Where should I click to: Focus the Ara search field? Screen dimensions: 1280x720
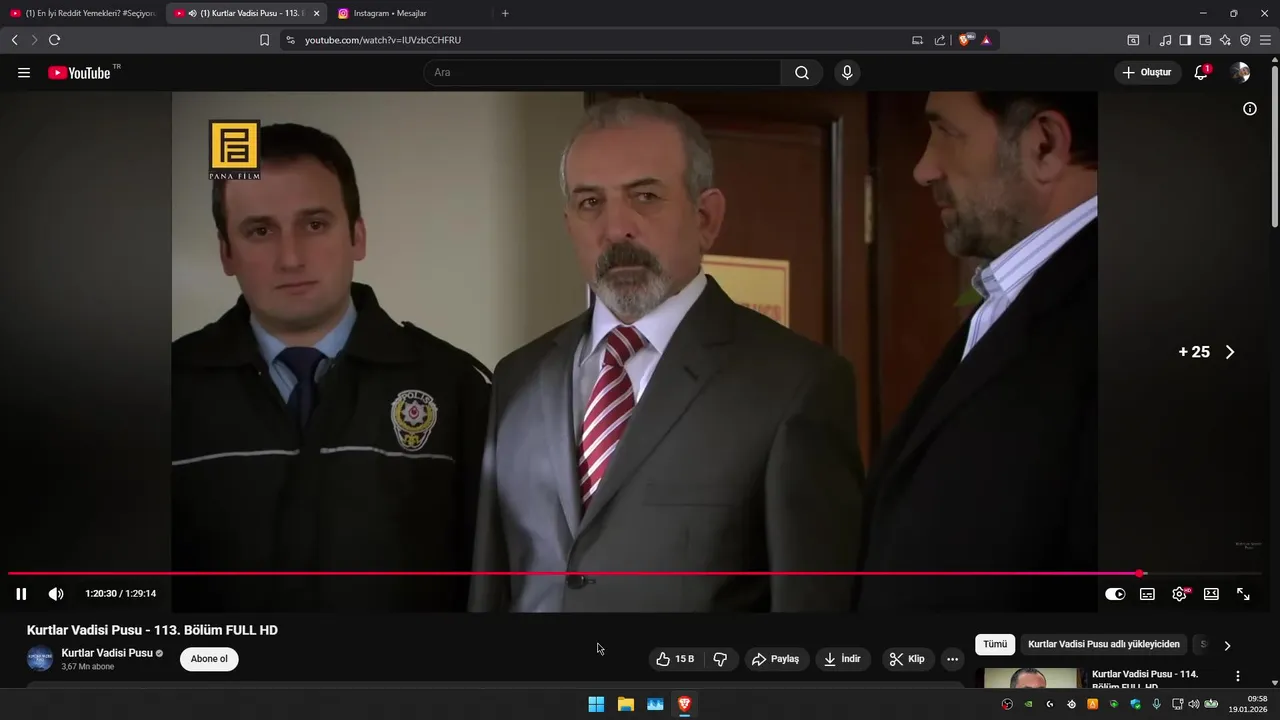click(602, 73)
